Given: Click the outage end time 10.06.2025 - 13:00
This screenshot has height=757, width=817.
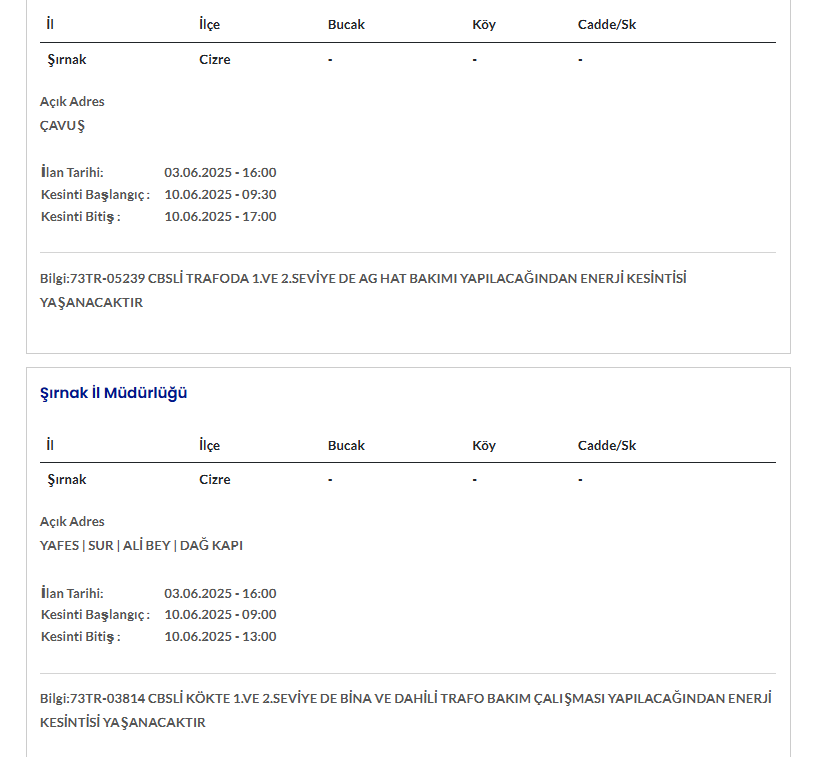Looking at the screenshot, I should tap(220, 636).
